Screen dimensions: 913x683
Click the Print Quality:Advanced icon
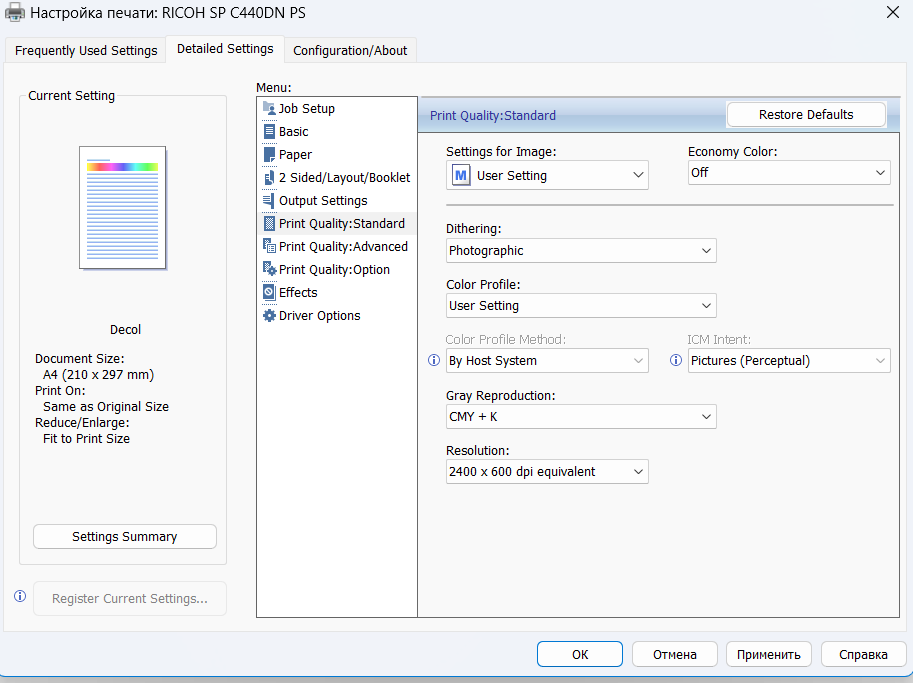click(269, 246)
